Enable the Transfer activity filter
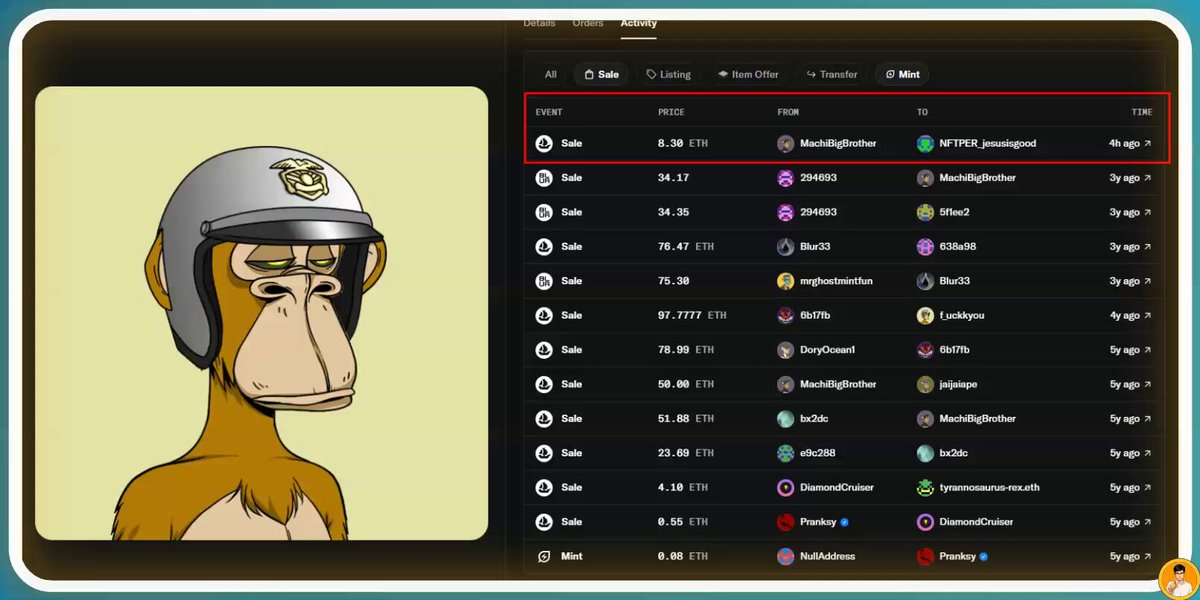Screen dimensions: 1200x600 832,74
